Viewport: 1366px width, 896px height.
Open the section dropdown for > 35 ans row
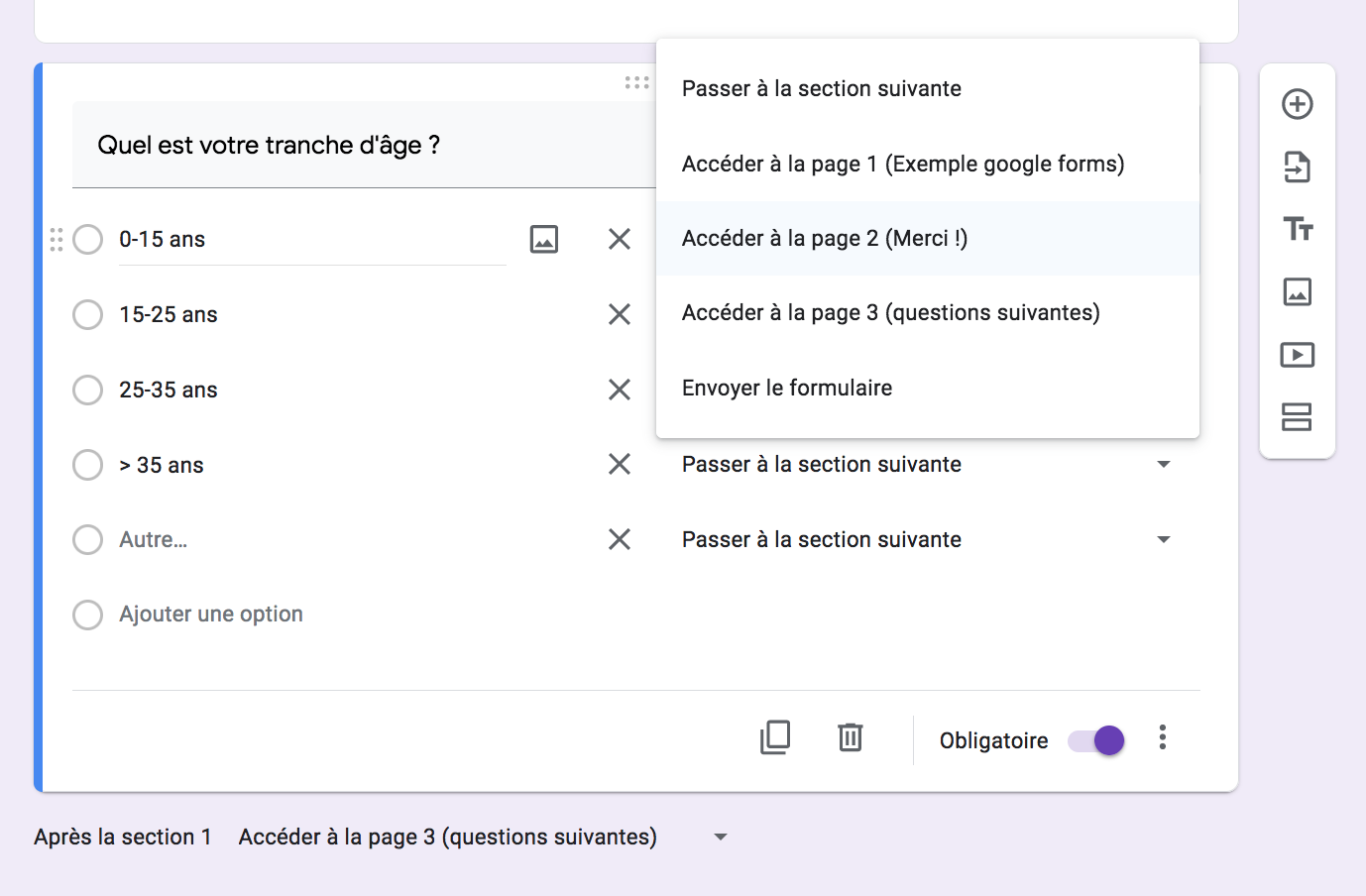coord(927,464)
